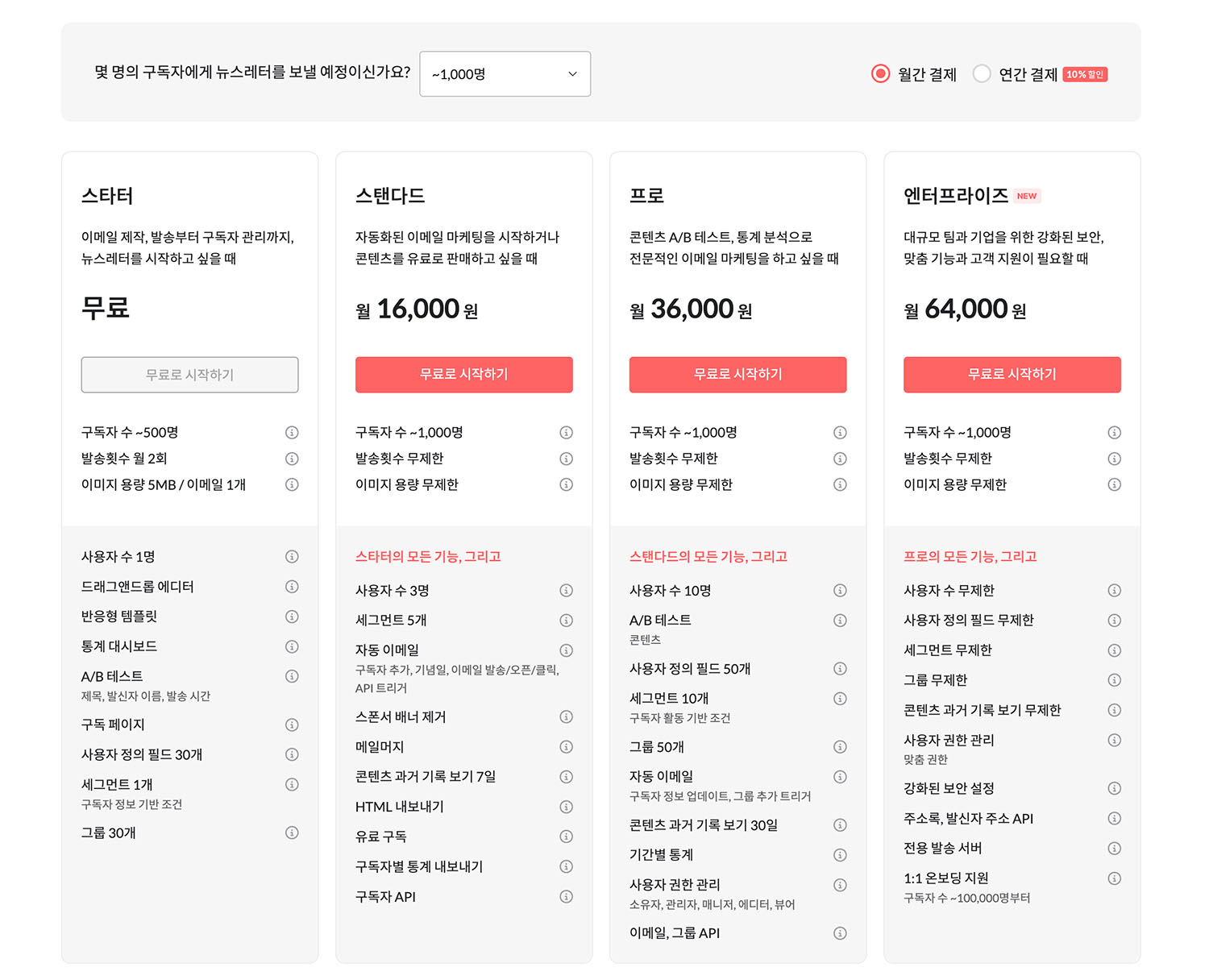
Task: Open the subscriber count dropdown ~1,000명
Action: (505, 74)
